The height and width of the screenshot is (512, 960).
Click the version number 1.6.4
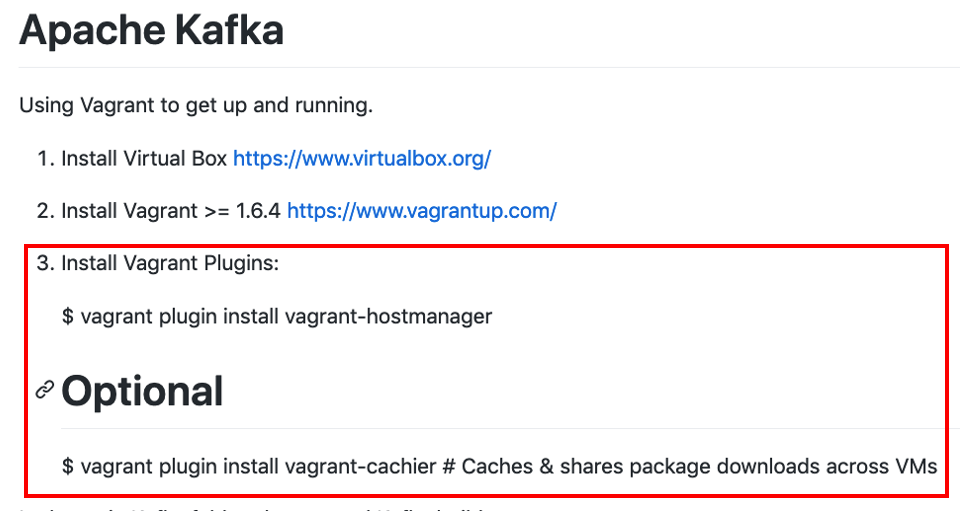(x=258, y=211)
